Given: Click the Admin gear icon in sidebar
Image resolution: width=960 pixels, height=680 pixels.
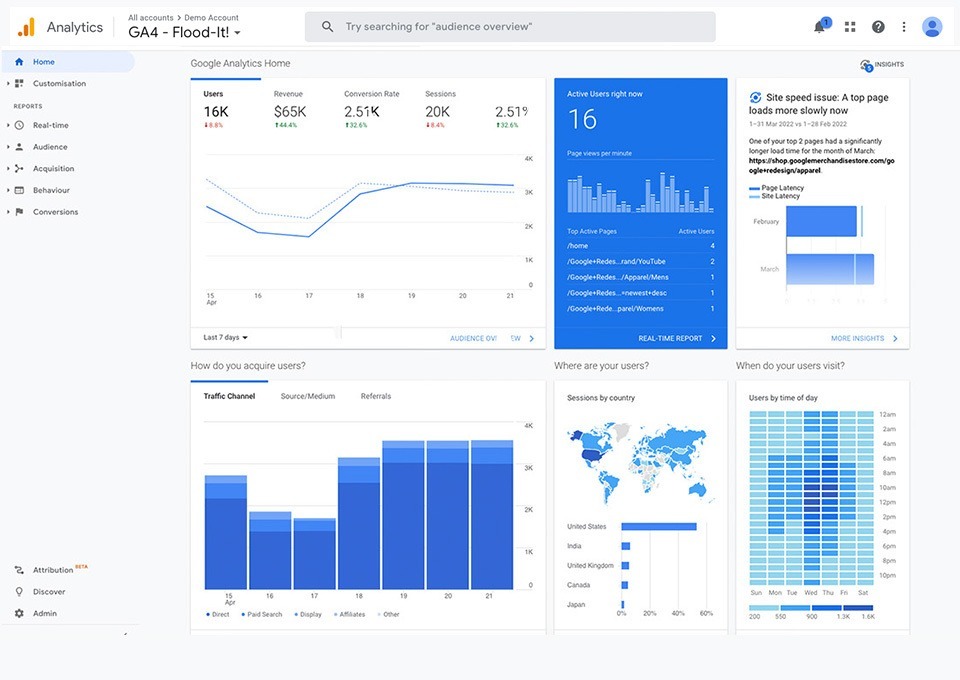Looking at the screenshot, I should click(x=19, y=613).
